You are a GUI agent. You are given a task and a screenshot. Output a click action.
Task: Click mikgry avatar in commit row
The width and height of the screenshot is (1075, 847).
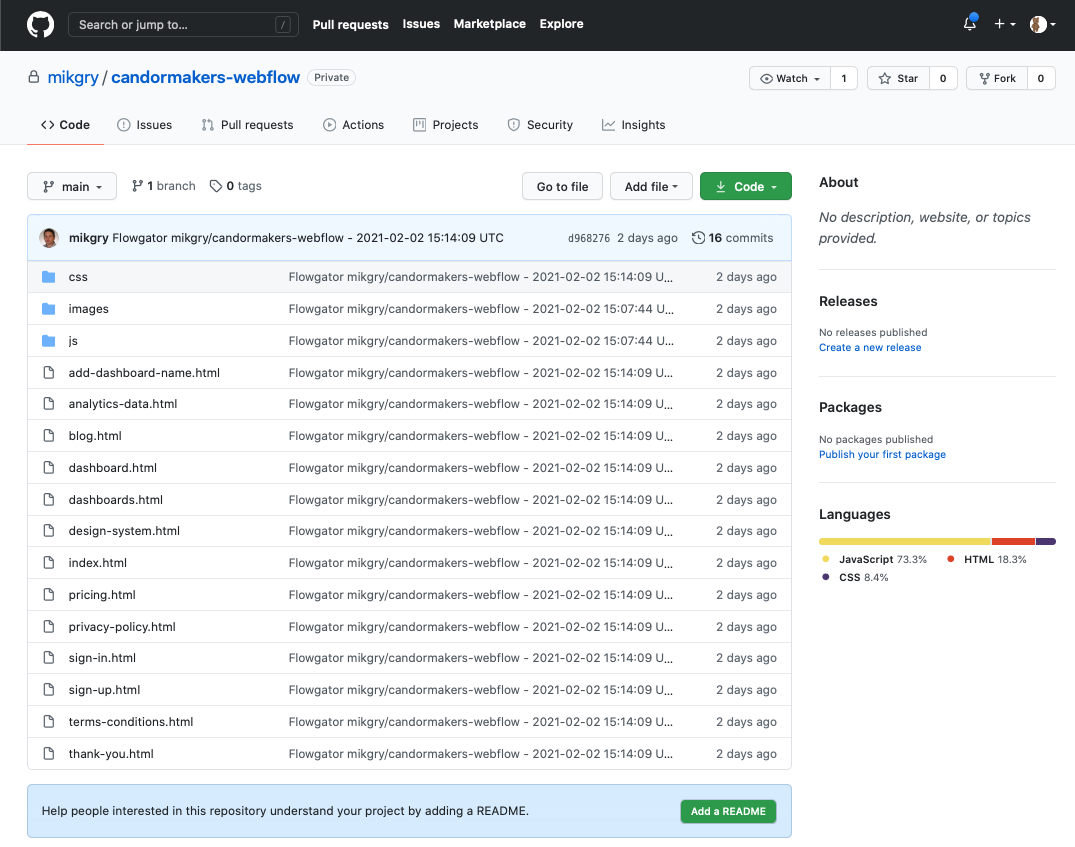[49, 238]
